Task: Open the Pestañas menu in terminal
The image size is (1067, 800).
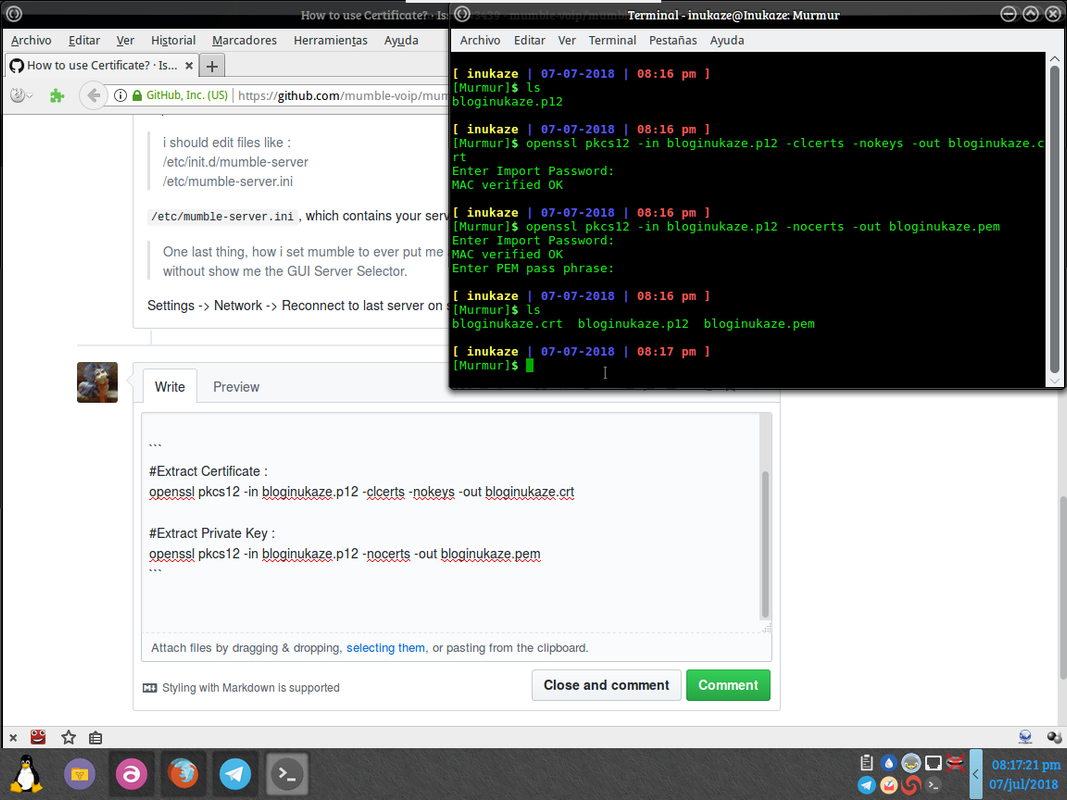Action: 673,40
